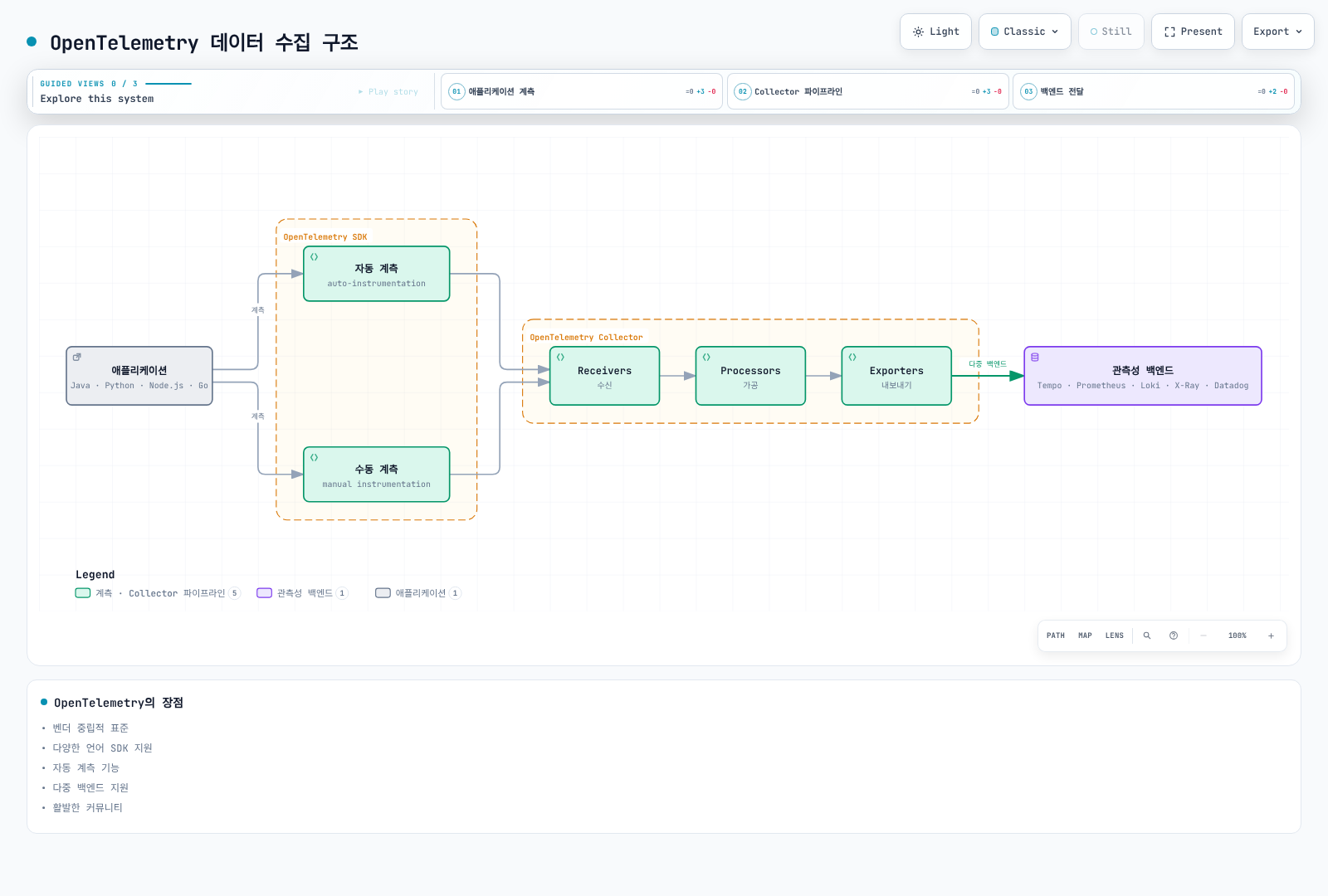
Task: Click the code icon on Receivers node
Action: tap(561, 358)
